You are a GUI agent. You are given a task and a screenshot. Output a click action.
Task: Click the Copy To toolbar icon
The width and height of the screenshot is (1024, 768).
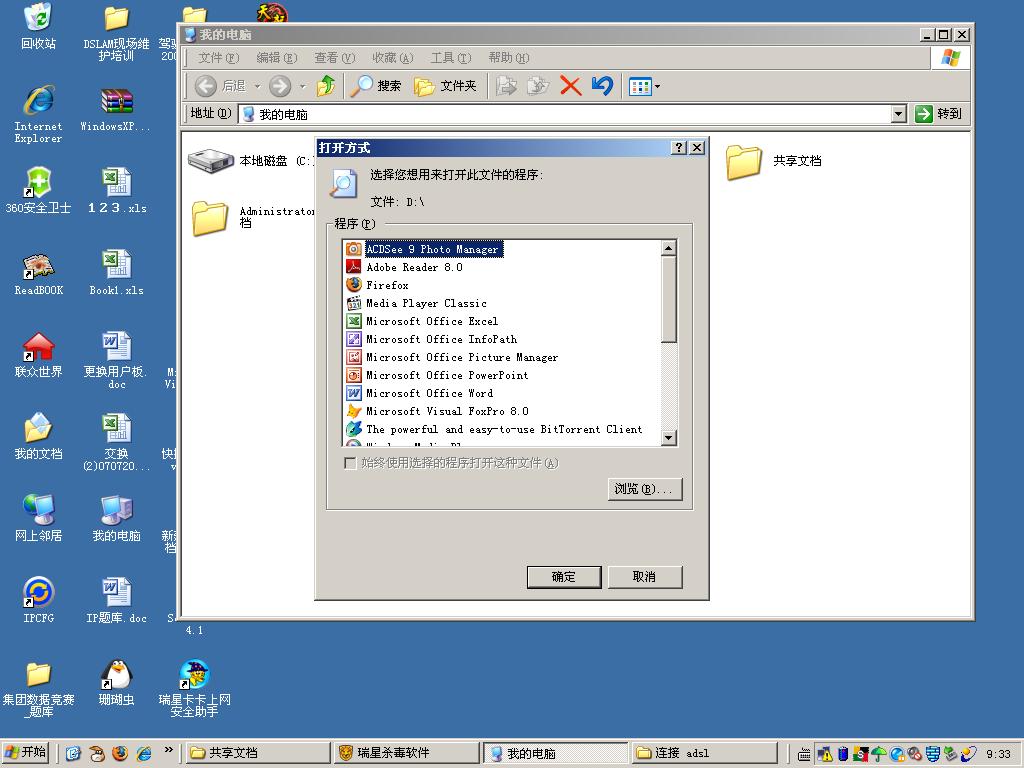pyautogui.click(x=537, y=86)
